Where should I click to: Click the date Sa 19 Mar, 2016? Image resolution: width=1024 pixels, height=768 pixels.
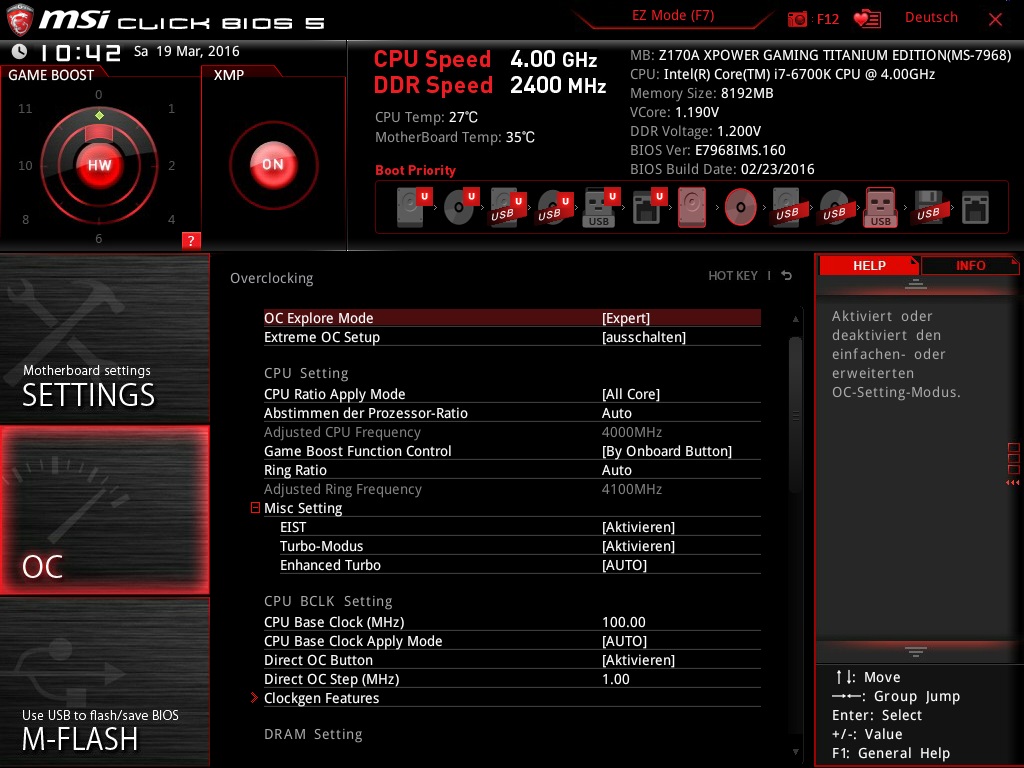(x=187, y=52)
